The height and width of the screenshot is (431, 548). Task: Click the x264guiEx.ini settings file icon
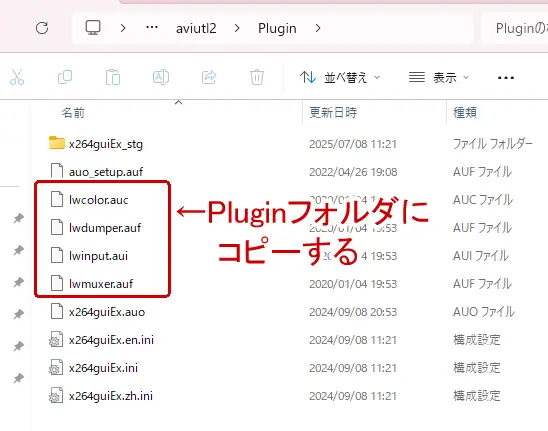click(x=56, y=367)
